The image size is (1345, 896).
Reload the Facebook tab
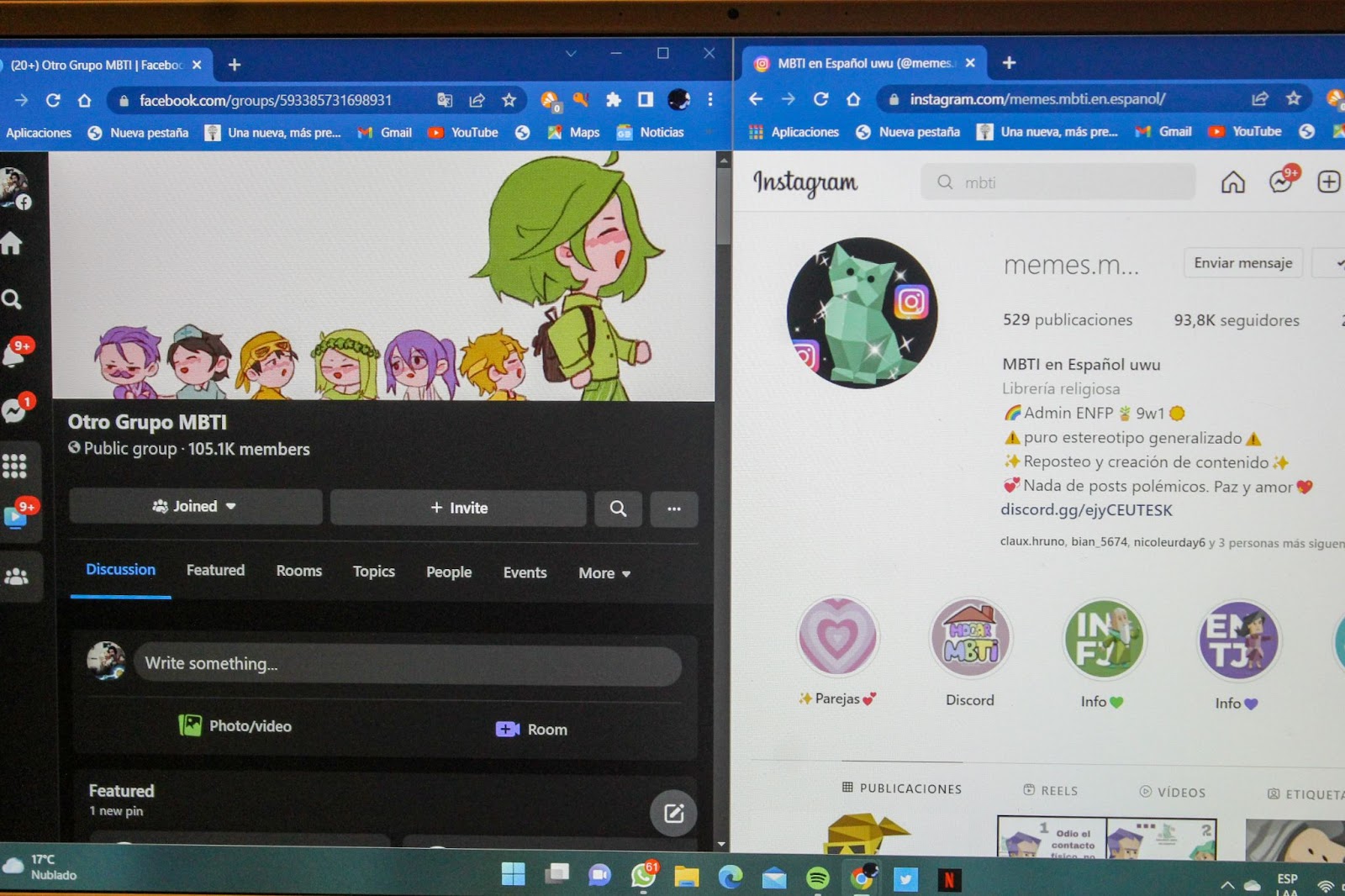tap(53, 100)
